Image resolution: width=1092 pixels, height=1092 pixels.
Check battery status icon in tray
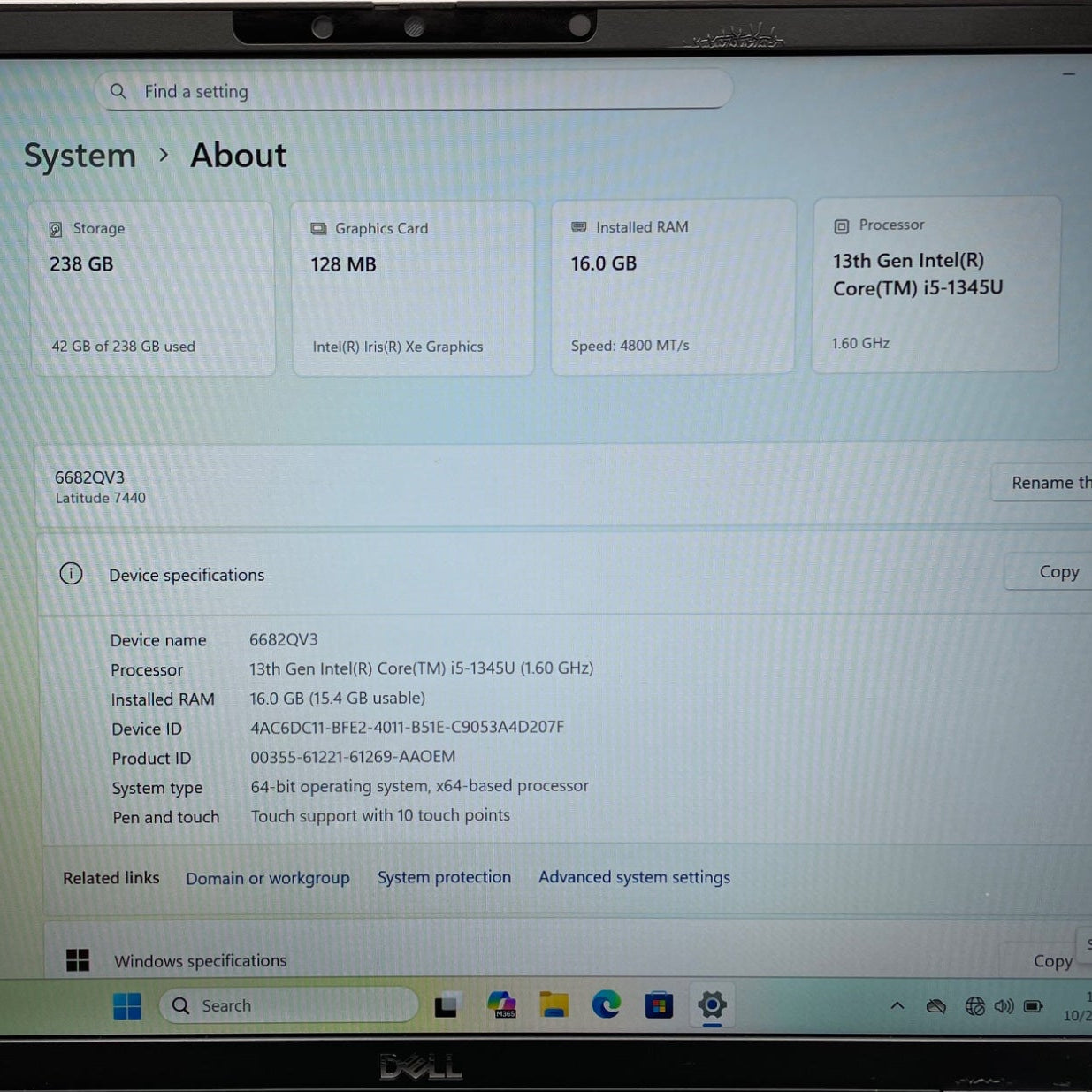[x=1033, y=1006]
